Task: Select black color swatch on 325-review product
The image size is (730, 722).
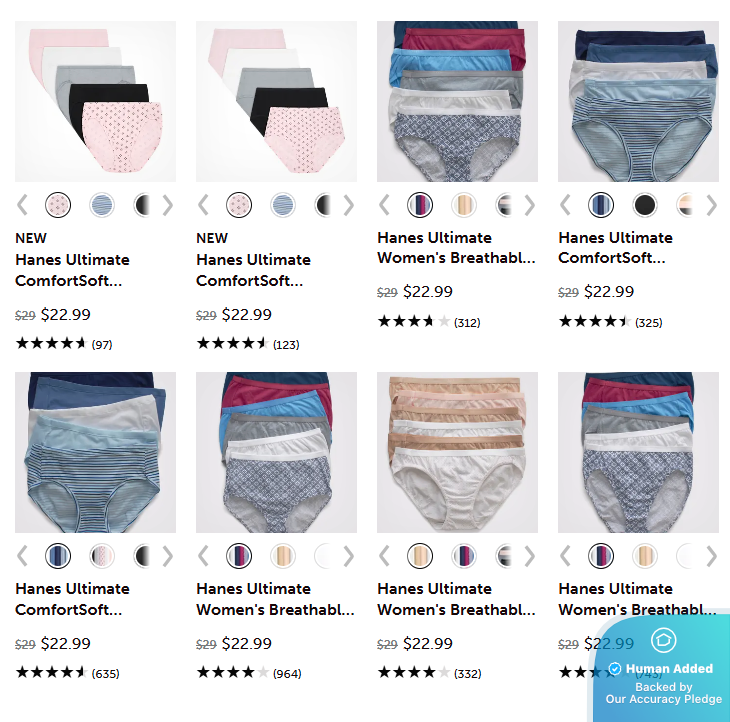Action: (x=645, y=205)
